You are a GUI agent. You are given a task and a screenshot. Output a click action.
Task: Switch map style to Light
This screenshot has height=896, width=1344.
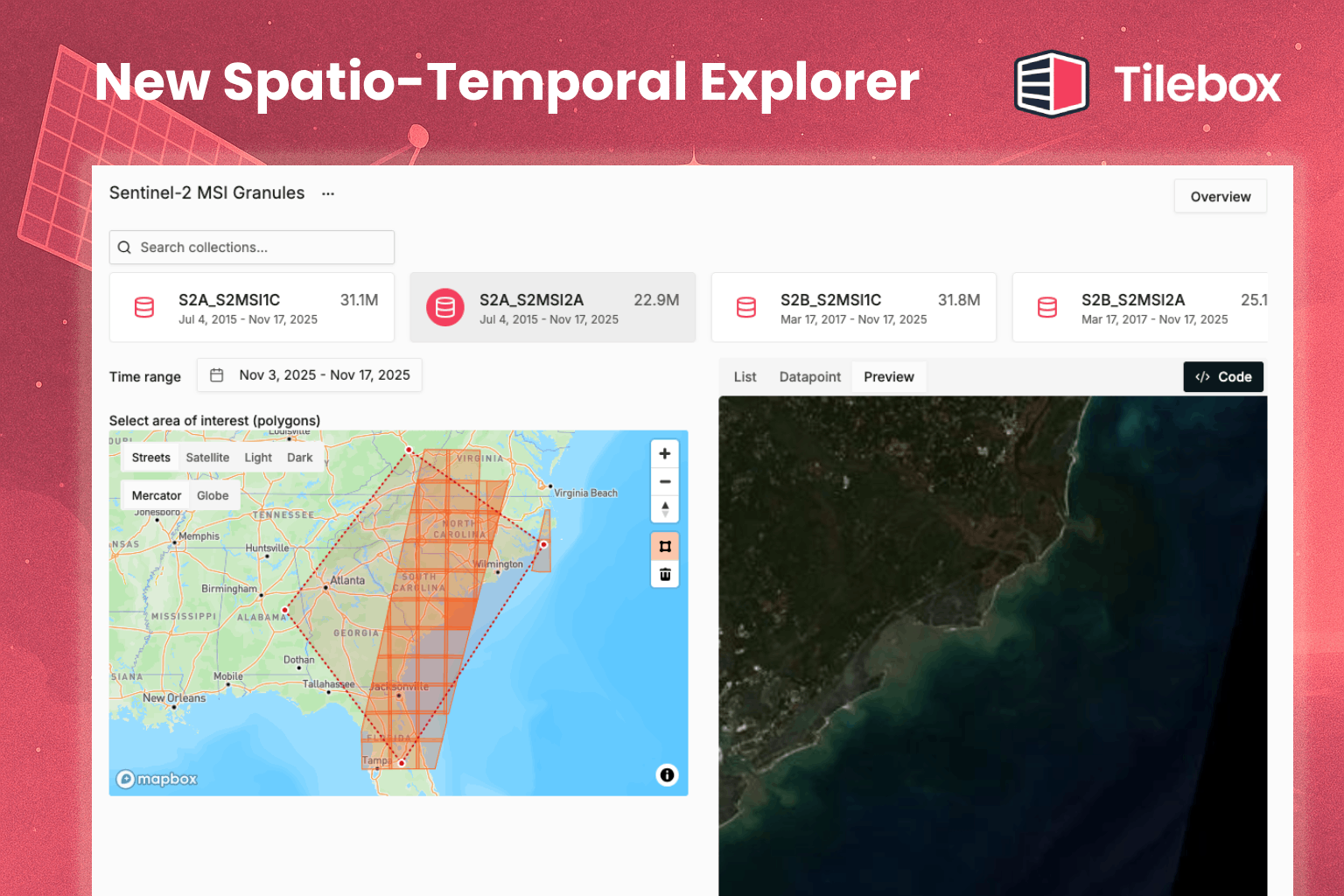tap(258, 458)
